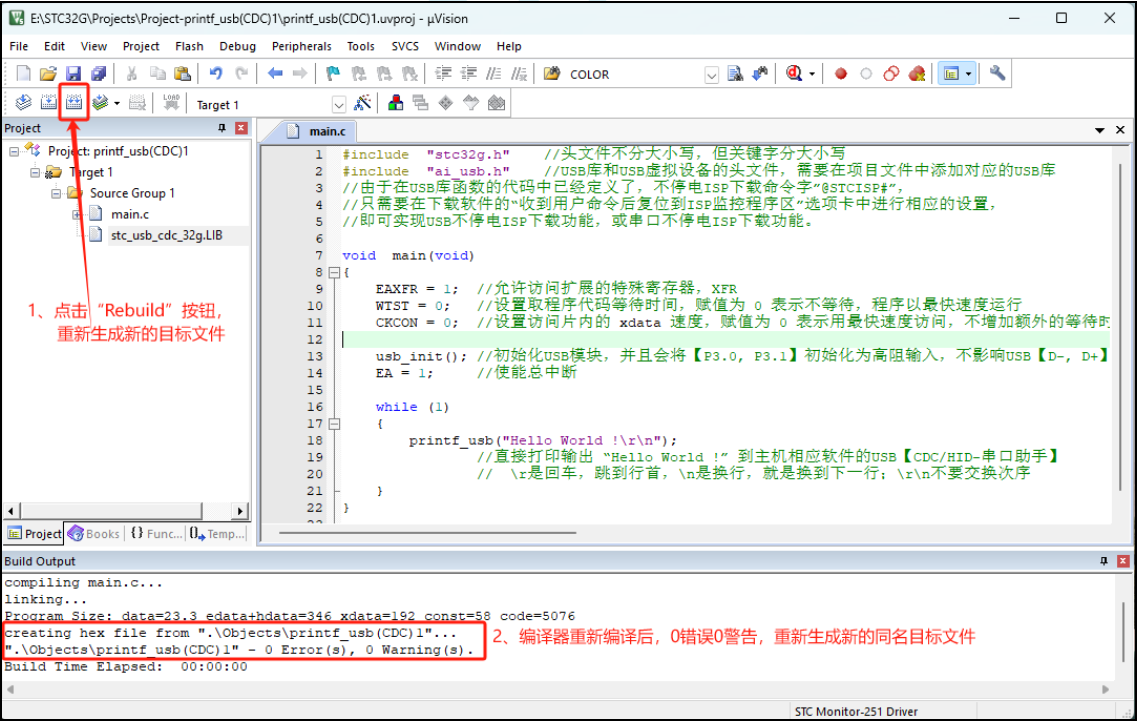This screenshot has height=727, width=1144.
Task: Click the Rebuild all target files icon
Action: point(74,103)
